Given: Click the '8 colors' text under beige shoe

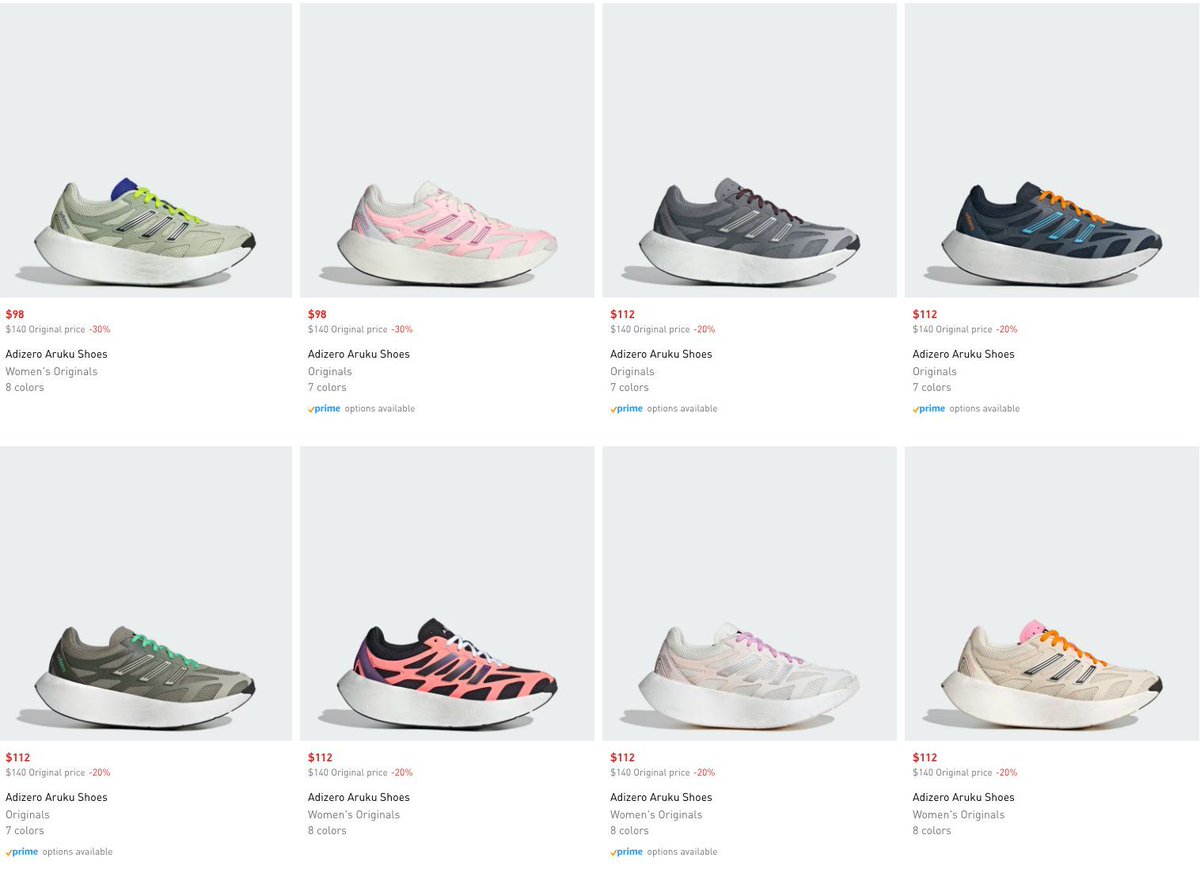Looking at the screenshot, I should [x=932, y=830].
